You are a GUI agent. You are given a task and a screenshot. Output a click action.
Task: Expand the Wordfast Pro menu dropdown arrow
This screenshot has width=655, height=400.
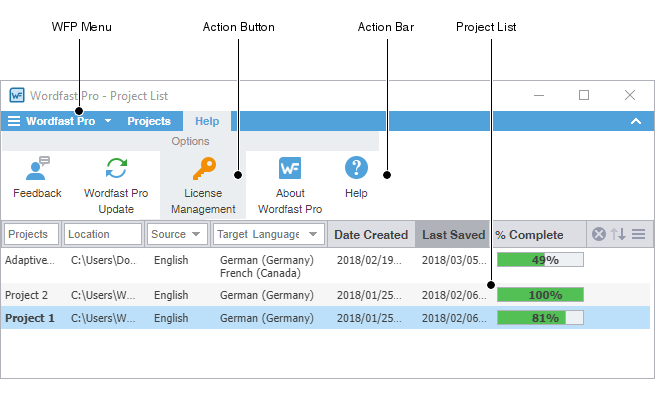point(108,121)
